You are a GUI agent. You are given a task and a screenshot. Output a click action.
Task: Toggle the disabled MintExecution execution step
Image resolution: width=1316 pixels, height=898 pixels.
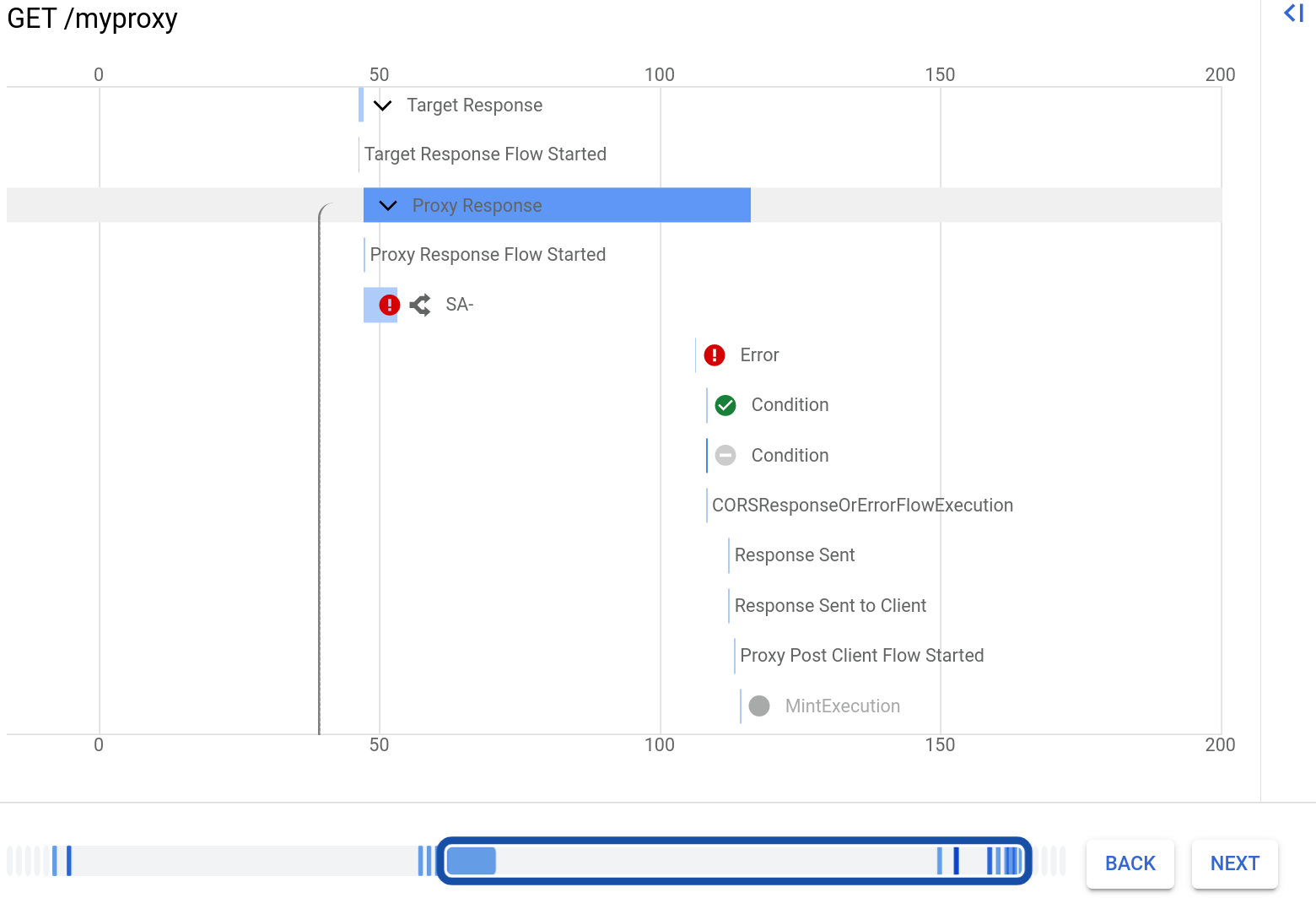point(842,706)
